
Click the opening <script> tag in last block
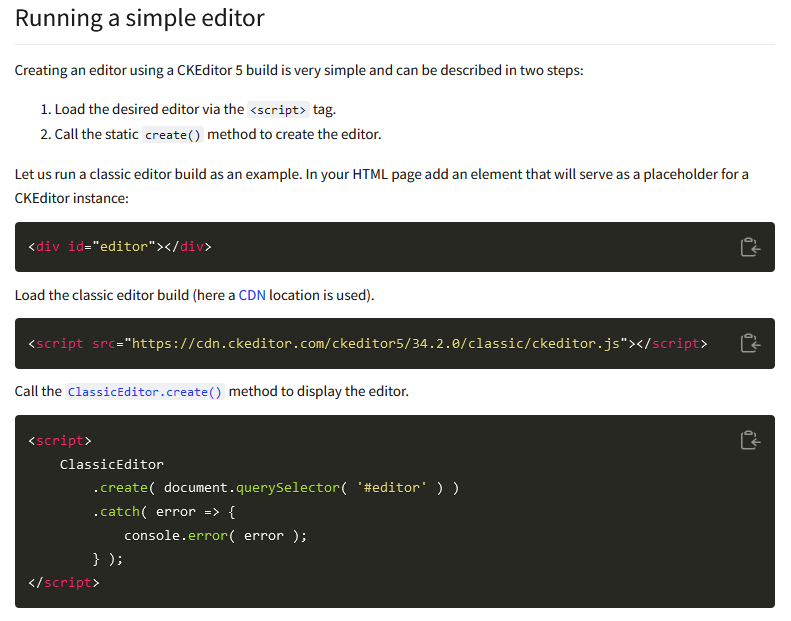60,441
